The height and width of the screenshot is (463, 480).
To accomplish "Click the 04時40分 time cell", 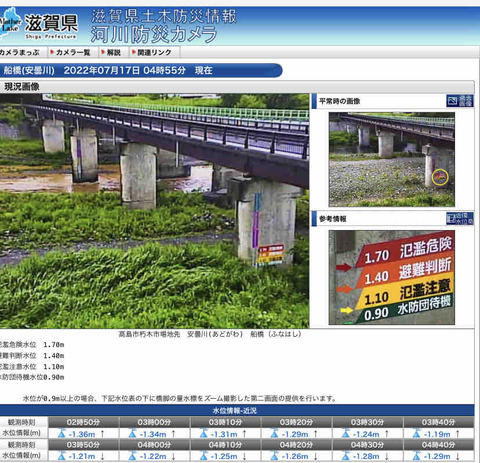I will 438,445.
